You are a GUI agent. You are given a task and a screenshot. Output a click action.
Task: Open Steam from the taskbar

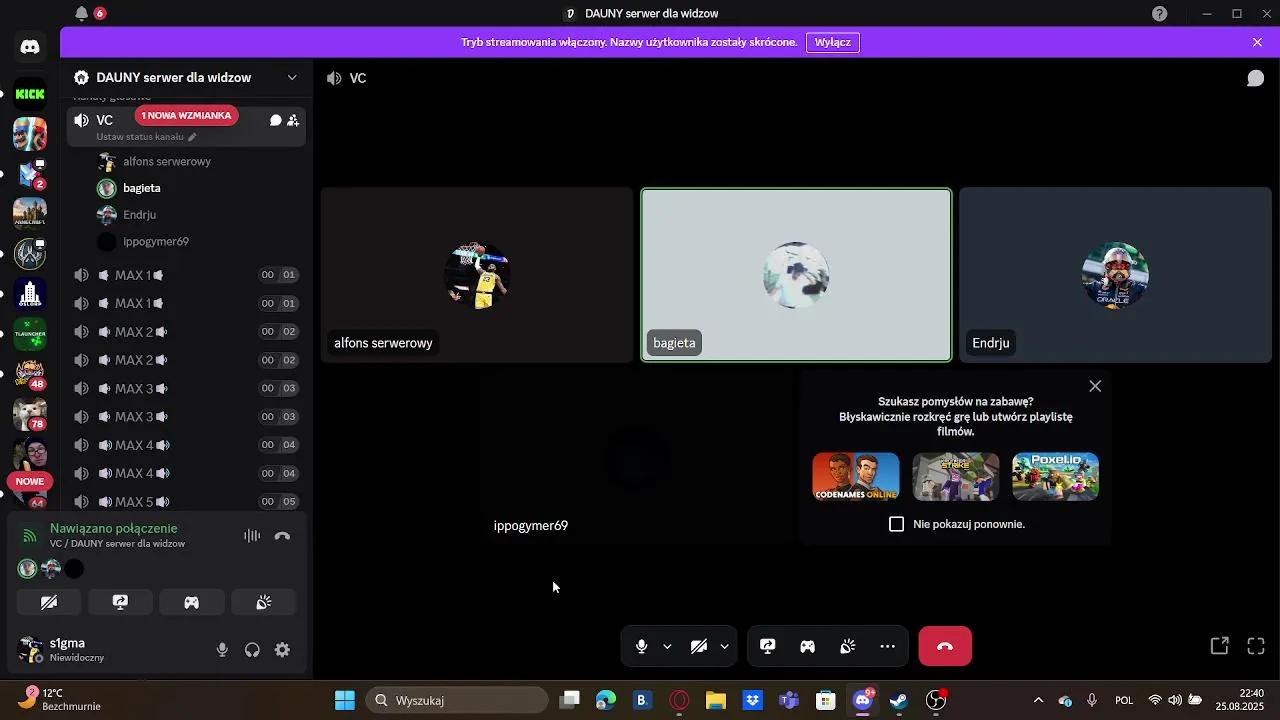(x=899, y=700)
